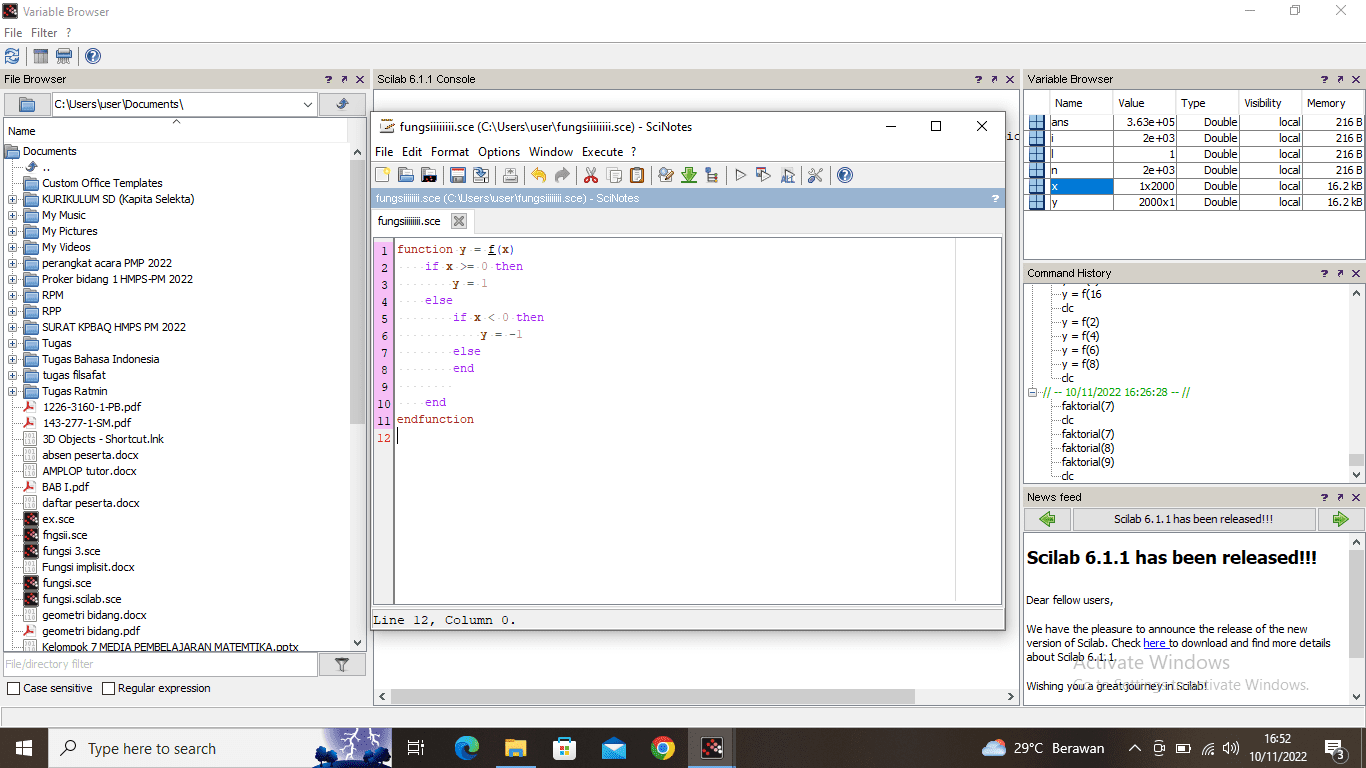The image size is (1366, 768).
Task: Select variable x row in Variable Browser
Action: (1194, 186)
